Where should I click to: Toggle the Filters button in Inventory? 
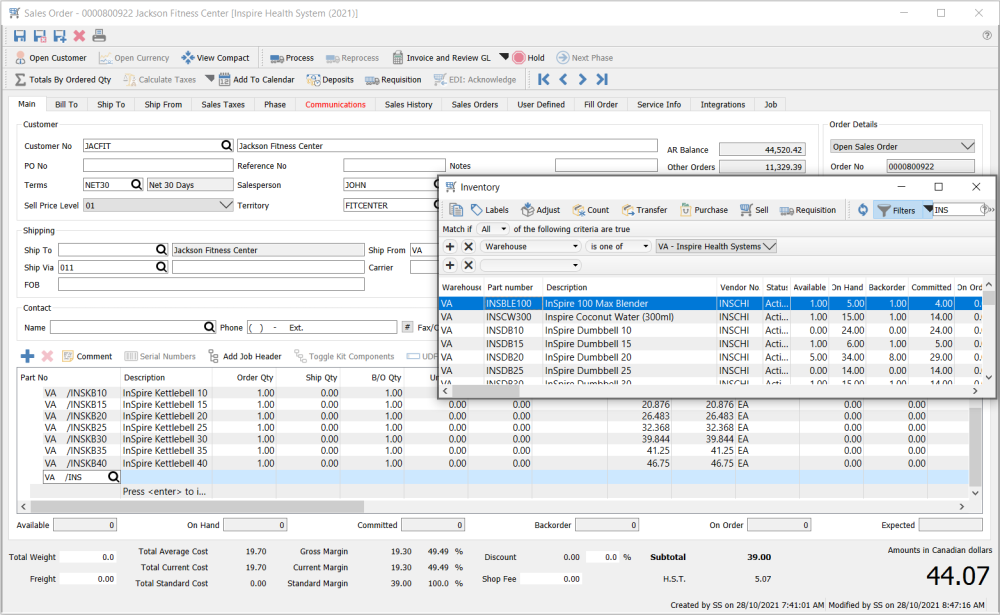pos(896,210)
